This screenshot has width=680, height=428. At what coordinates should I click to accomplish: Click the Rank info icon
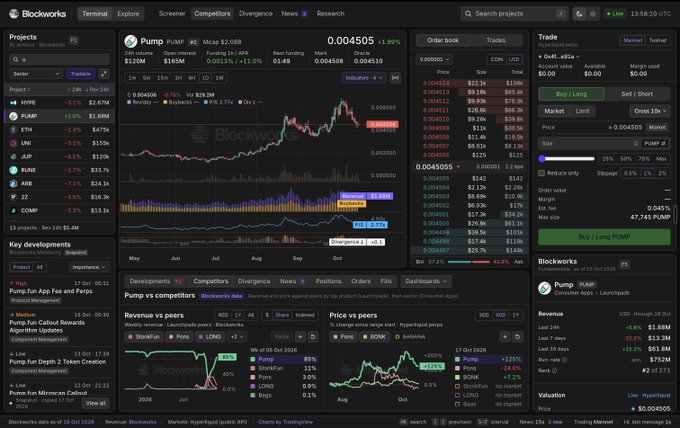click(554, 371)
